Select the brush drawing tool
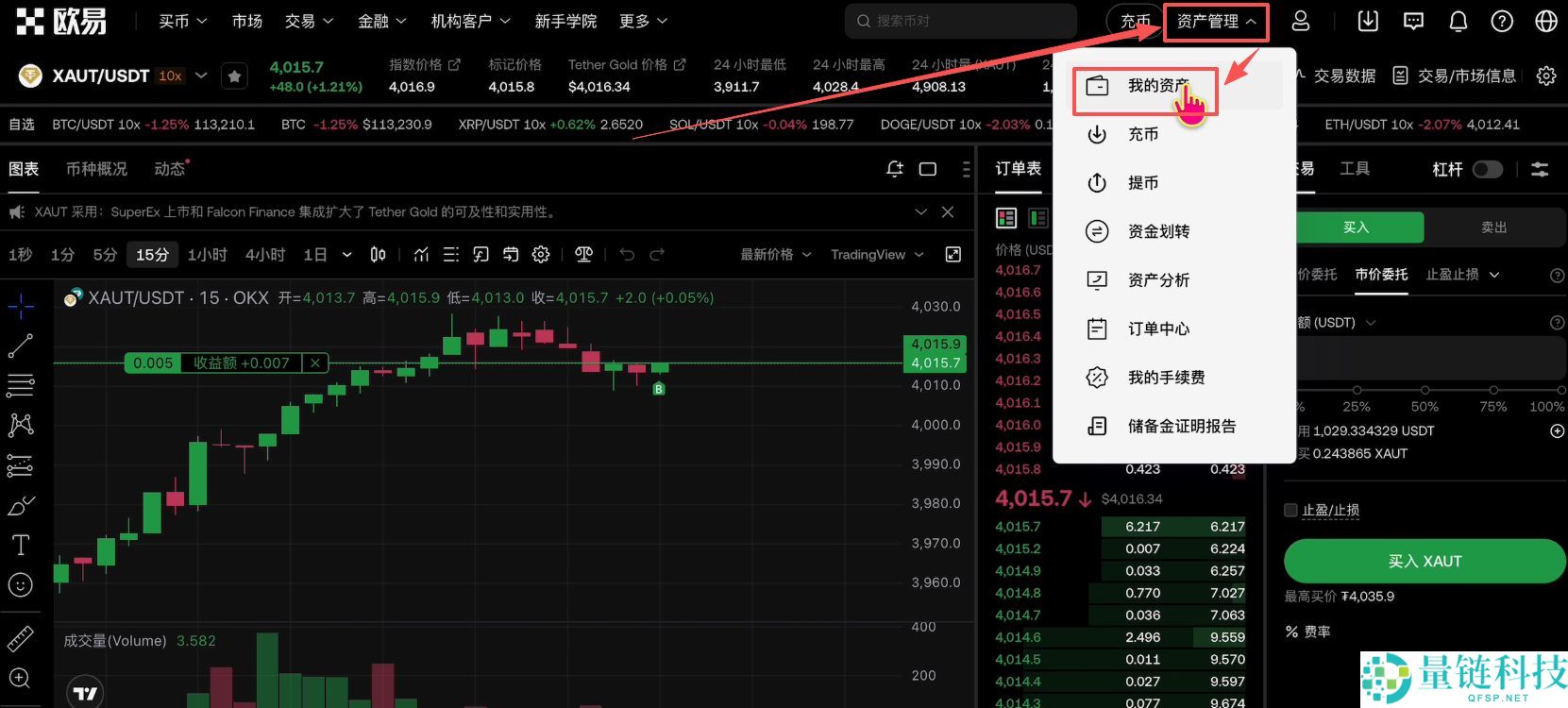Screen dimensions: 1568x708 click(x=21, y=506)
